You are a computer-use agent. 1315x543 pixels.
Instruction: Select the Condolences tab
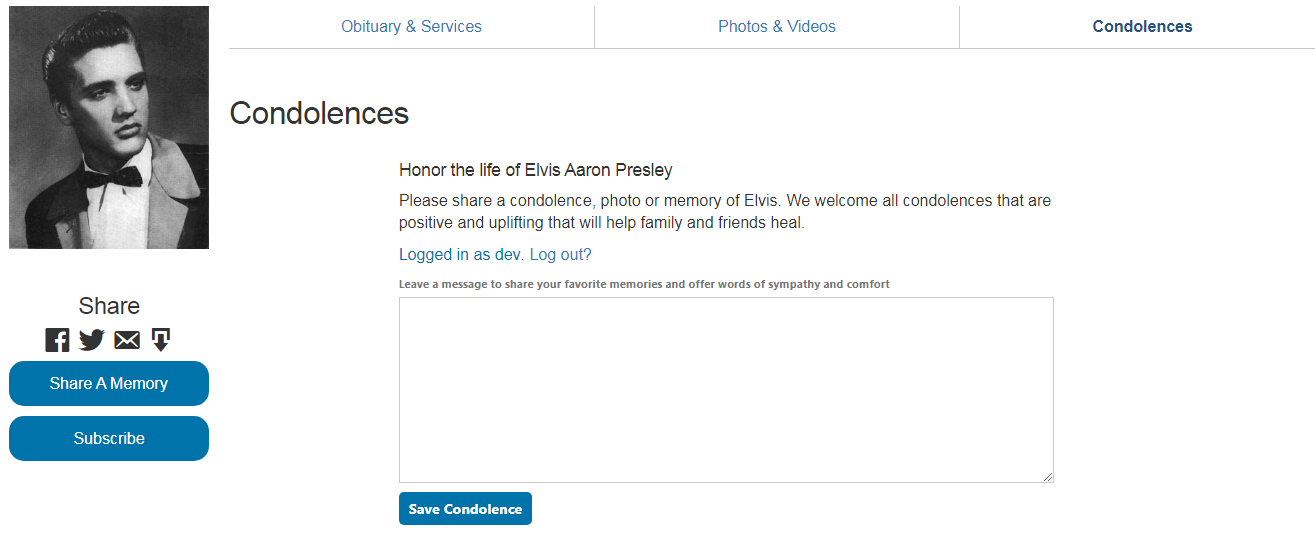[1142, 27]
